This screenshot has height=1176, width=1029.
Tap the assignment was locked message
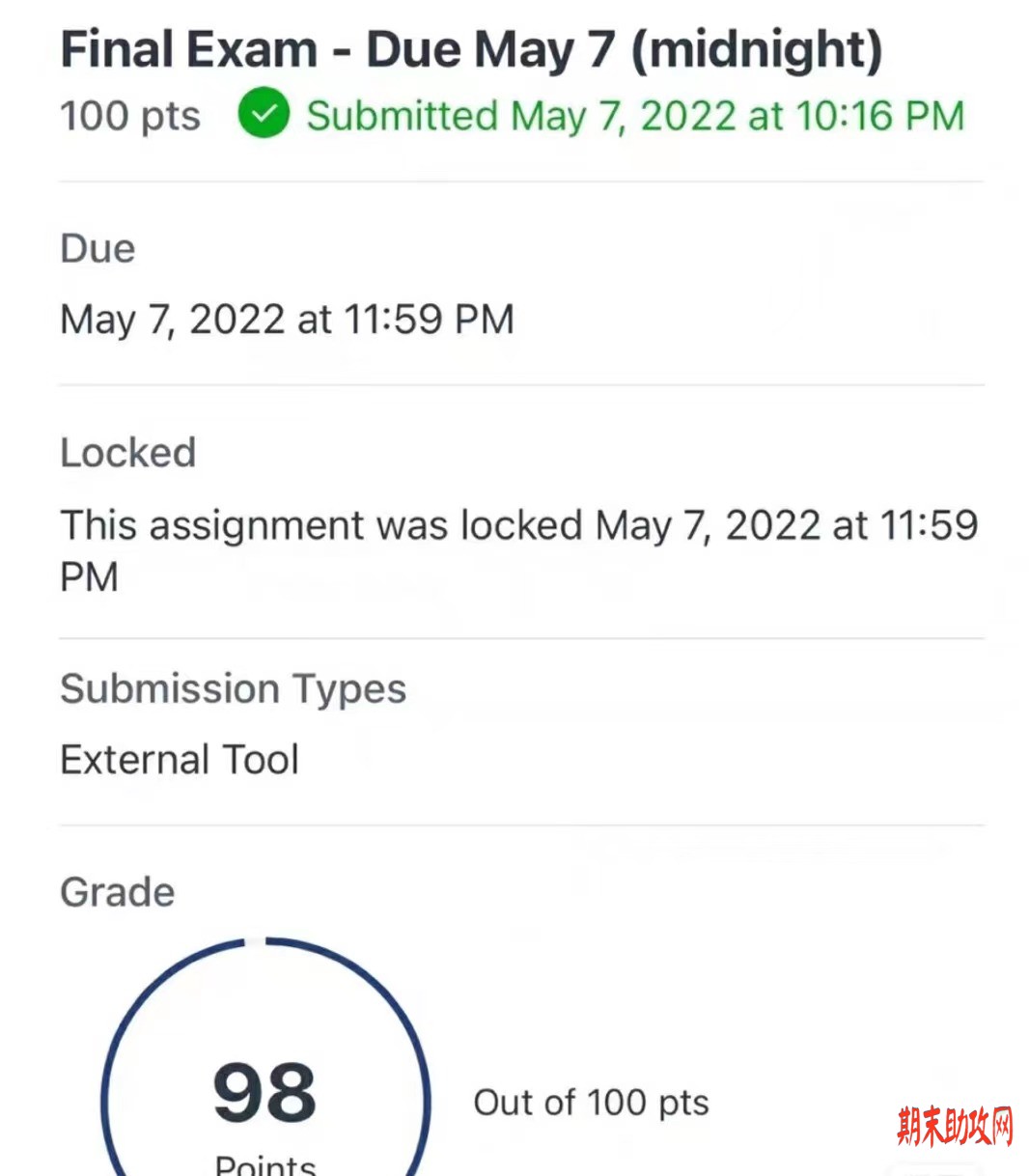click(519, 550)
